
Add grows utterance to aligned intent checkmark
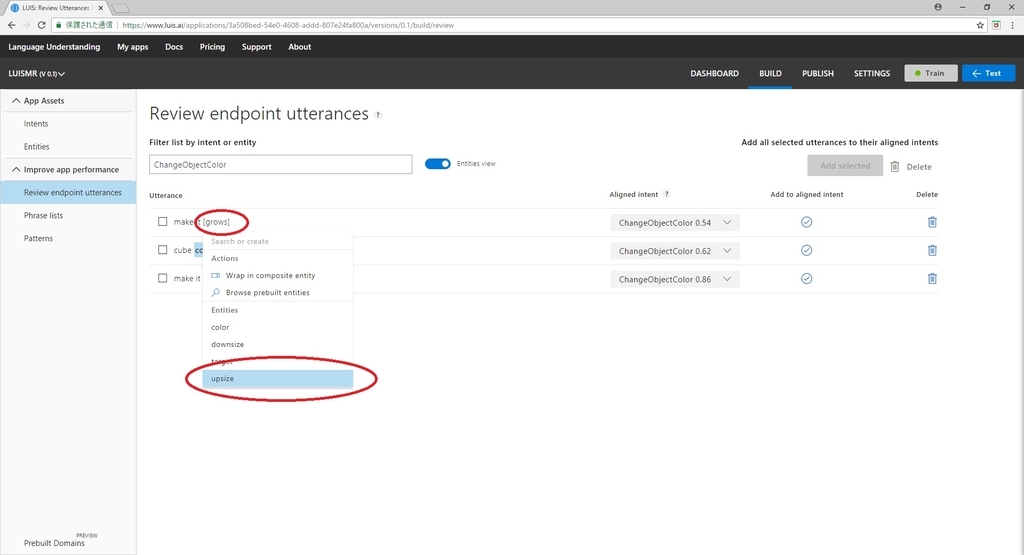[807, 222]
